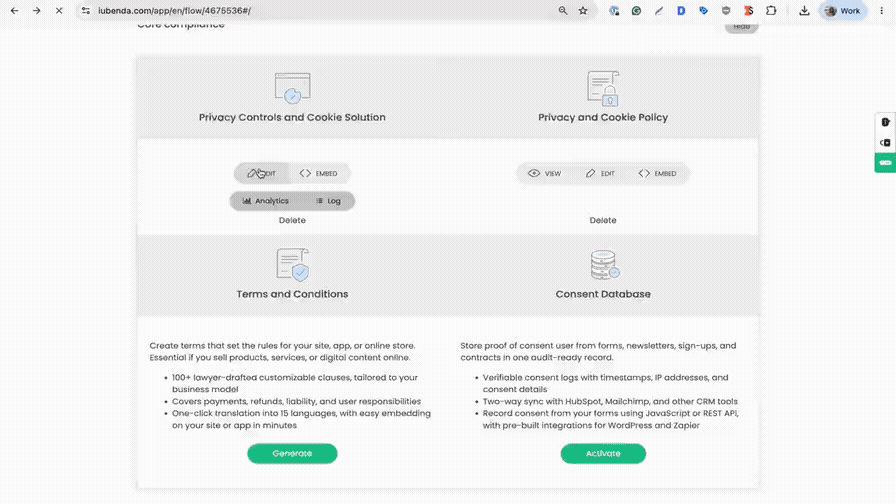
Task: Click green button in right side widget
Action: pyautogui.click(x=886, y=163)
